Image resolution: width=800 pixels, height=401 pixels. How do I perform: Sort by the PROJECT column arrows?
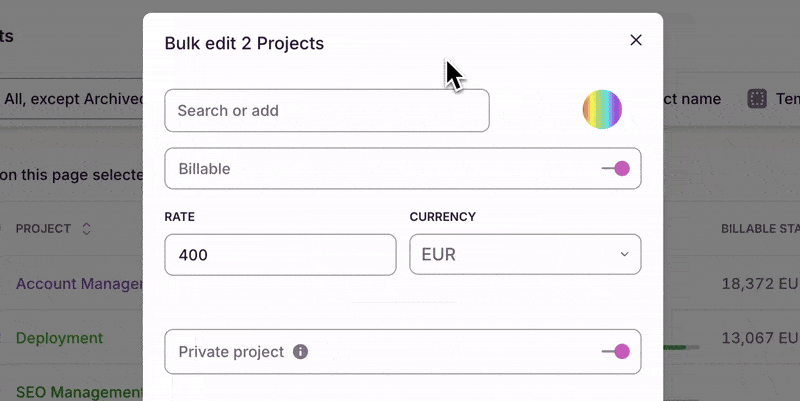(x=86, y=229)
